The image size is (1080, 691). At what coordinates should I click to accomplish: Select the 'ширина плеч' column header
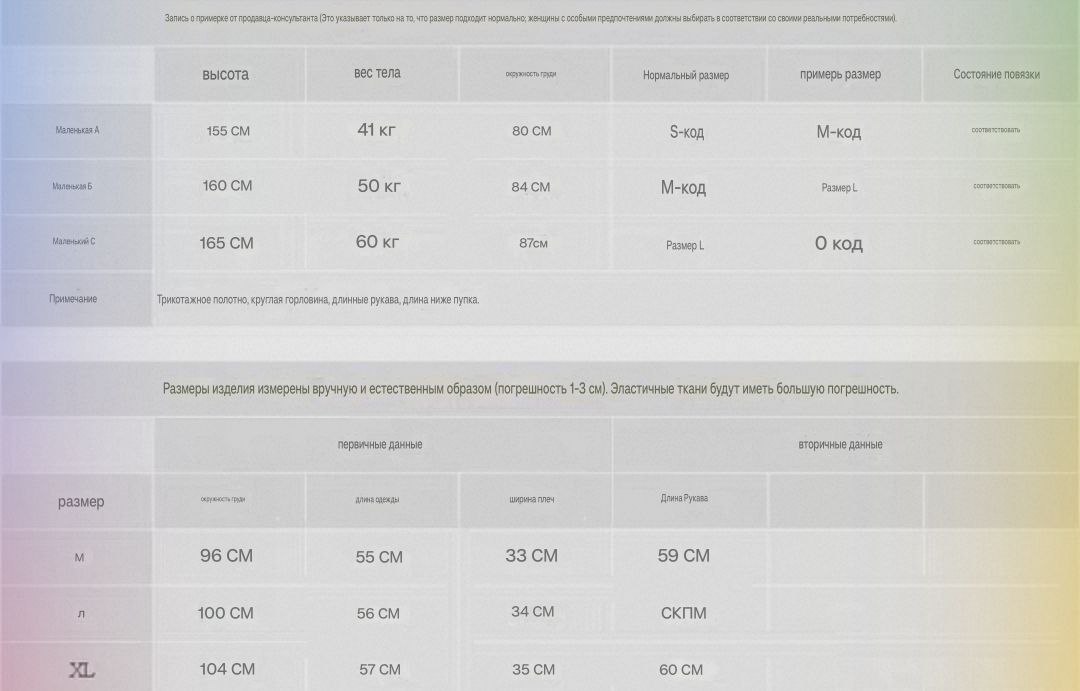pos(531,499)
